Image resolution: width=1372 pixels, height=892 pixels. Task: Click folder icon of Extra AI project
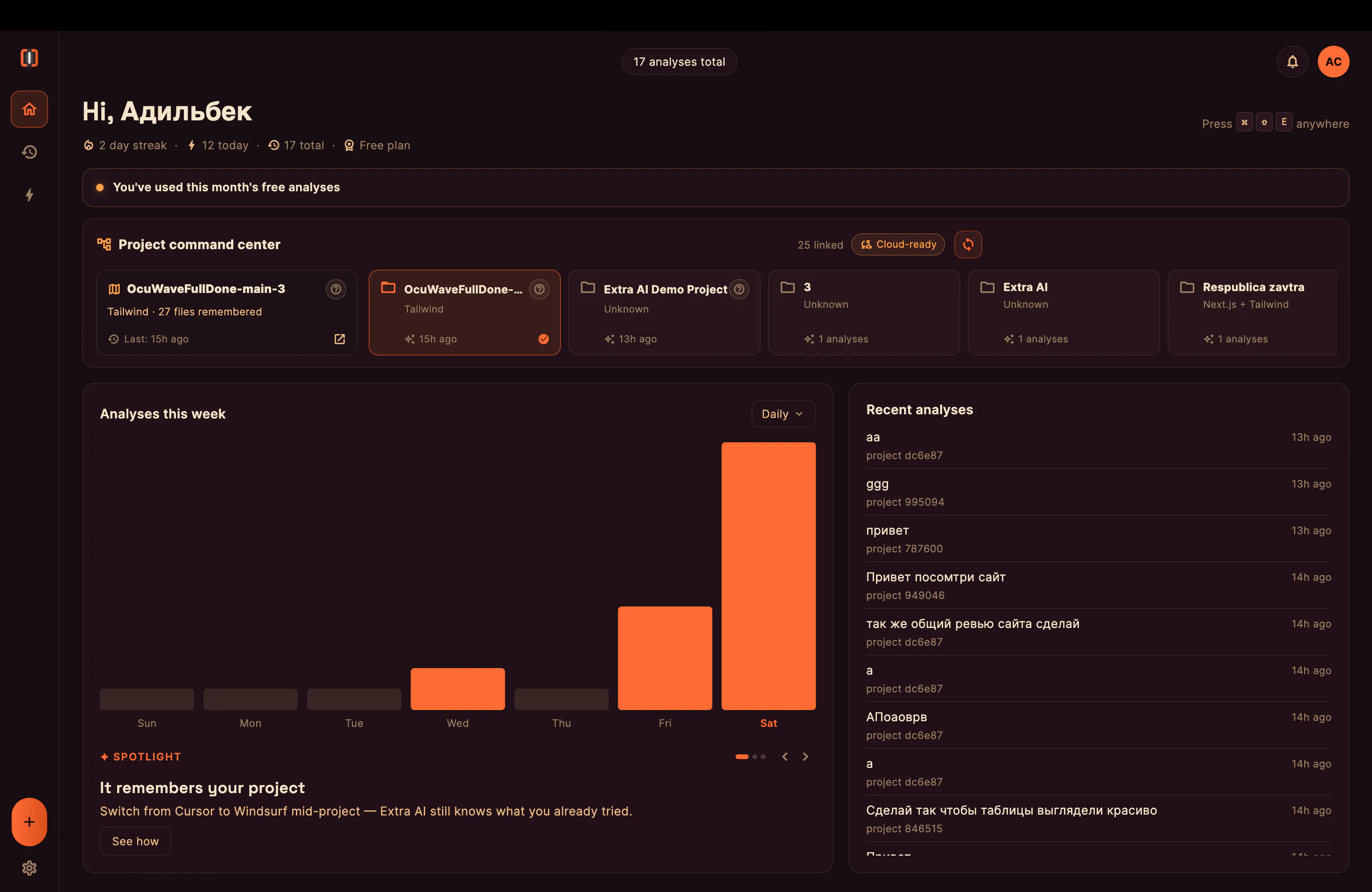coord(987,287)
